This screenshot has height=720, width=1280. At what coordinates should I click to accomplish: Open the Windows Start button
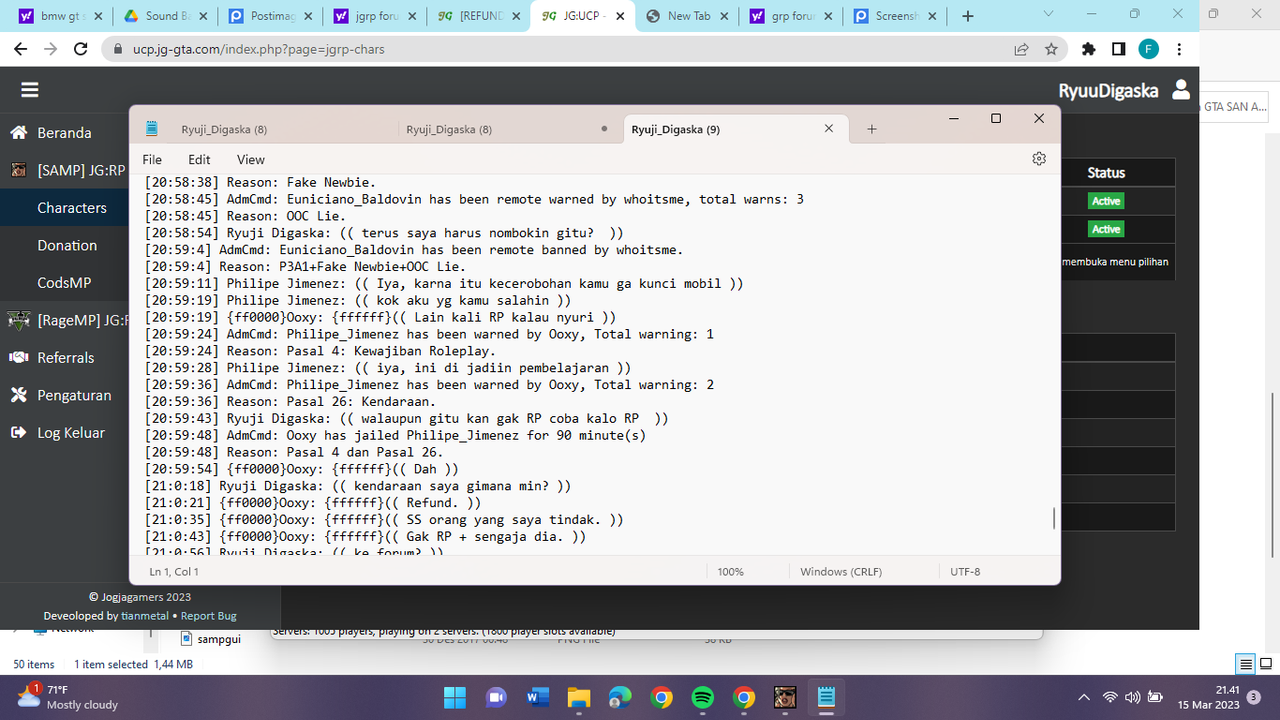(454, 697)
